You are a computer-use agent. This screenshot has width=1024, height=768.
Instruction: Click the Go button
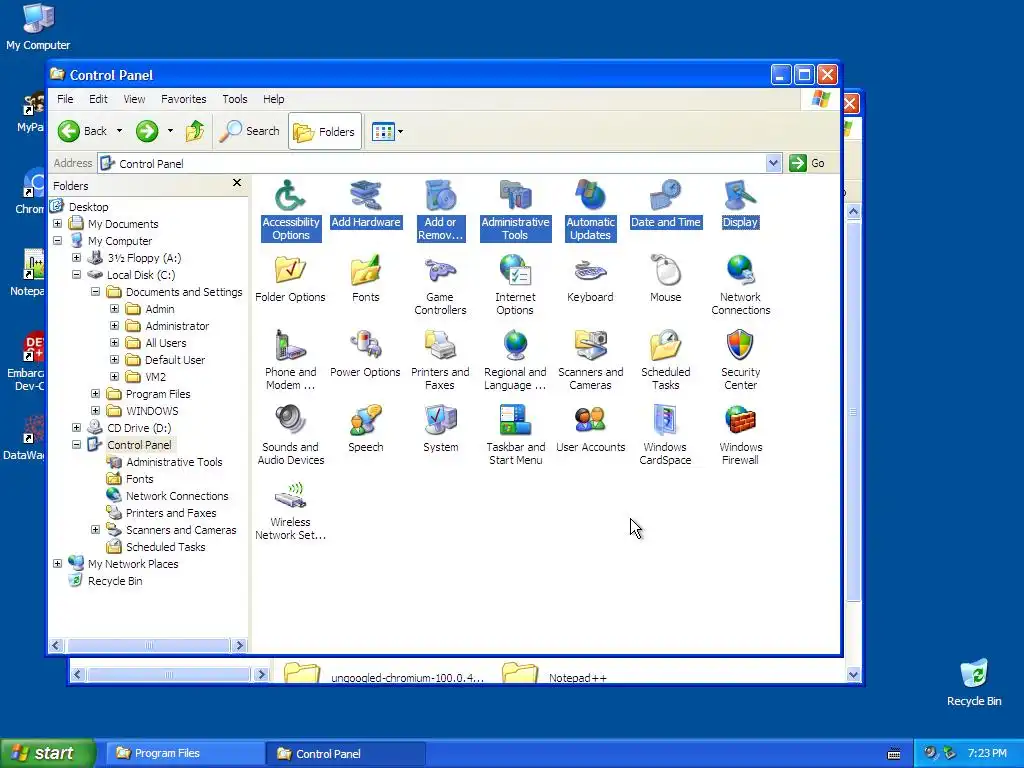[x=808, y=163]
